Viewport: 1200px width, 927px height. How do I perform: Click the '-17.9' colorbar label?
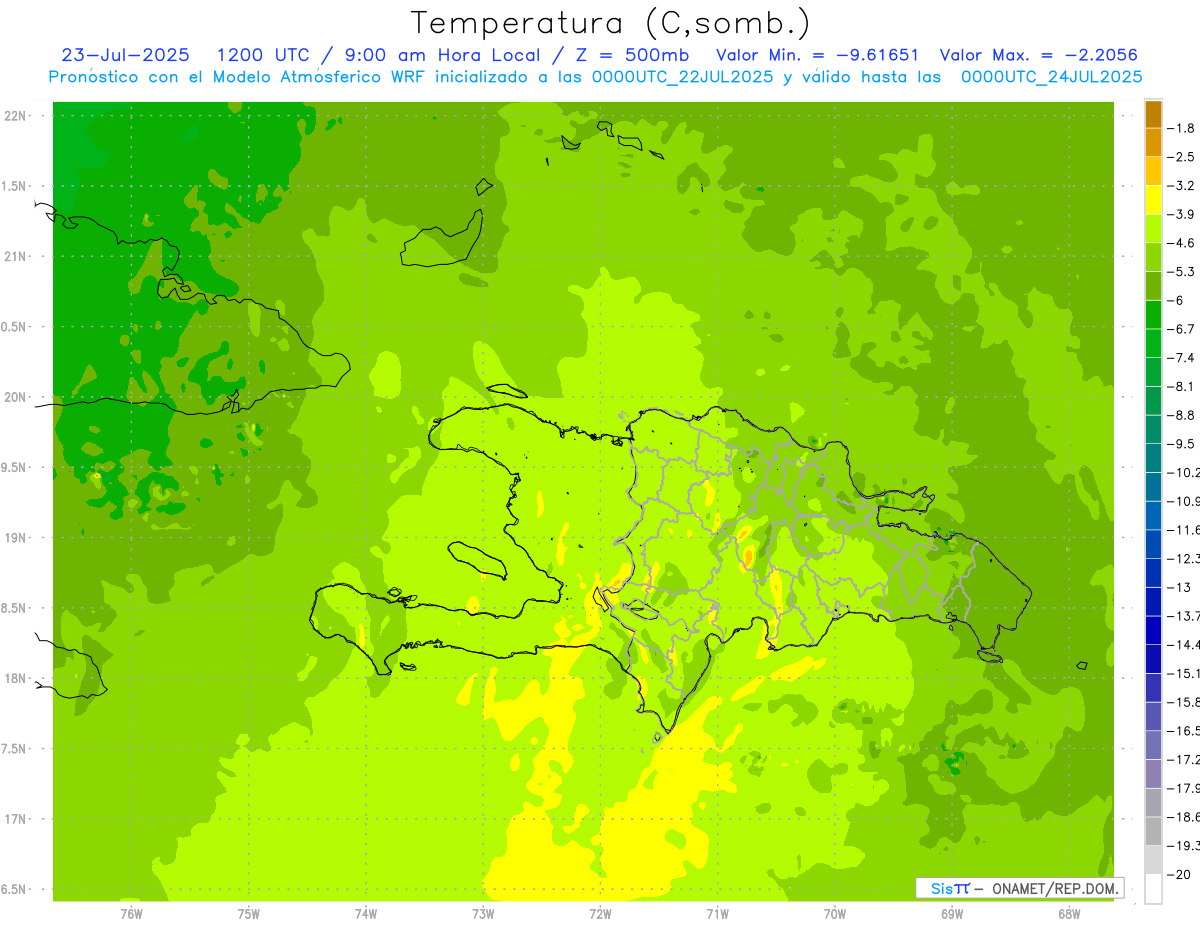(1183, 789)
